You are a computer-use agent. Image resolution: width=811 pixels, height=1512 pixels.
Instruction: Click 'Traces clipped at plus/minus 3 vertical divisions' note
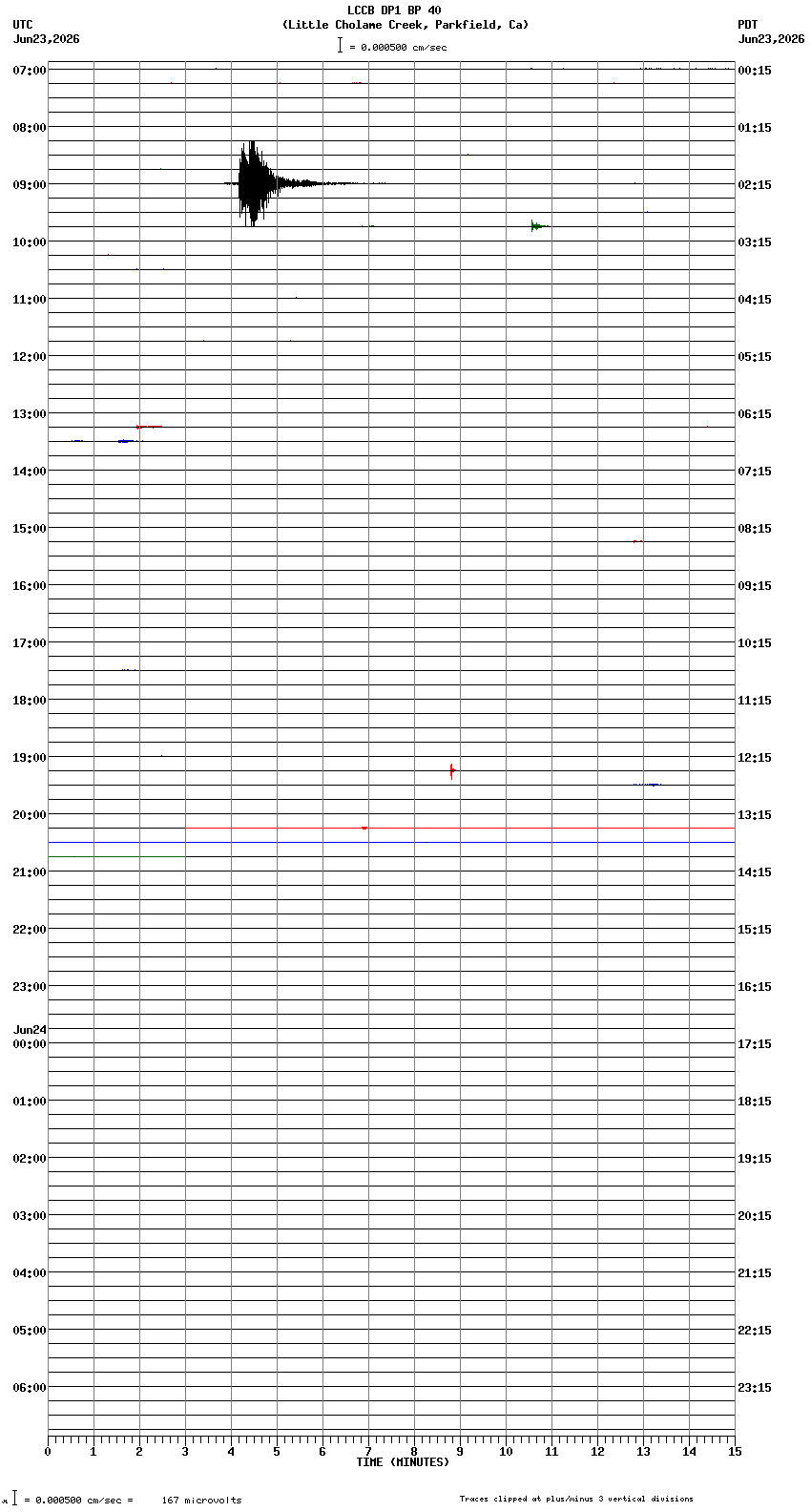pyautogui.click(x=576, y=1499)
